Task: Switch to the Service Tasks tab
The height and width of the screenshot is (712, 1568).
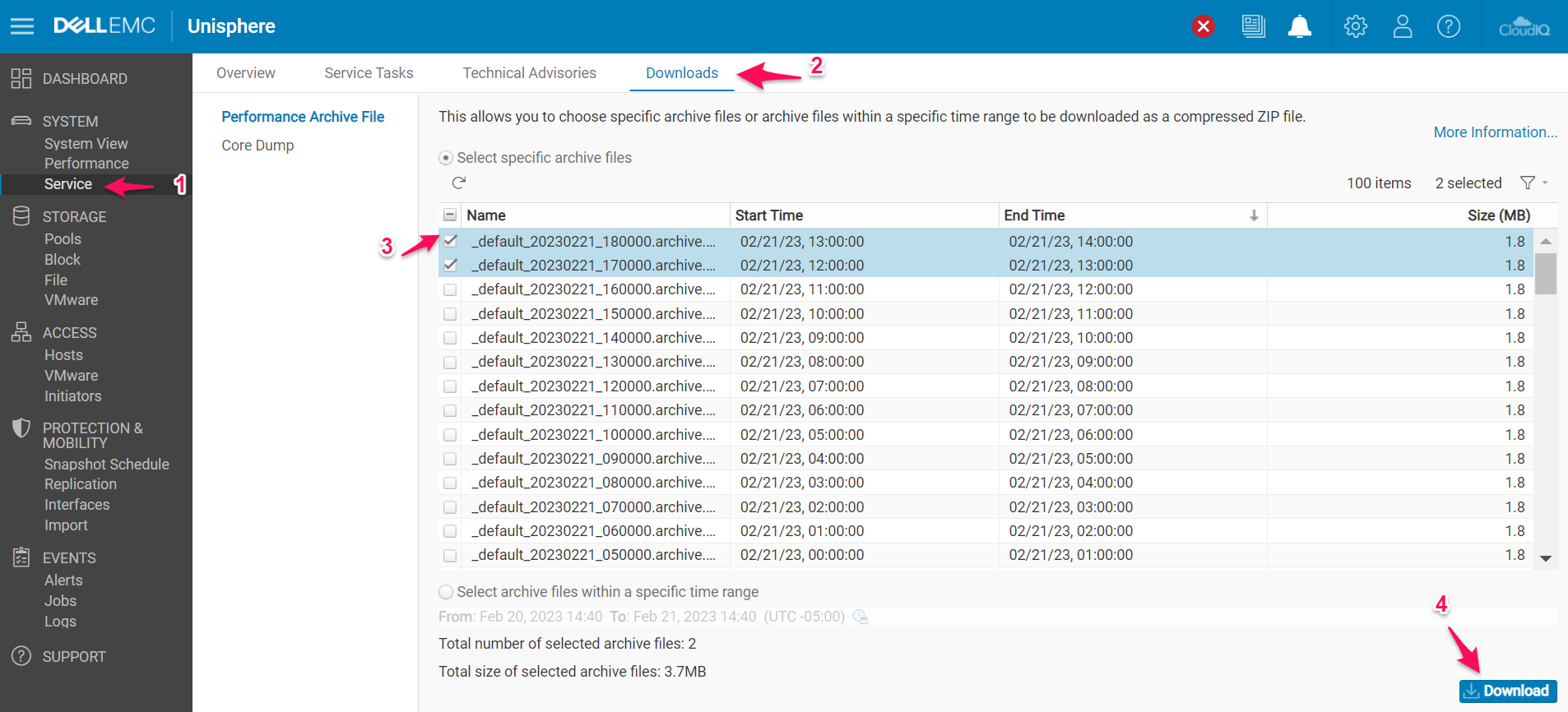Action: tap(369, 73)
